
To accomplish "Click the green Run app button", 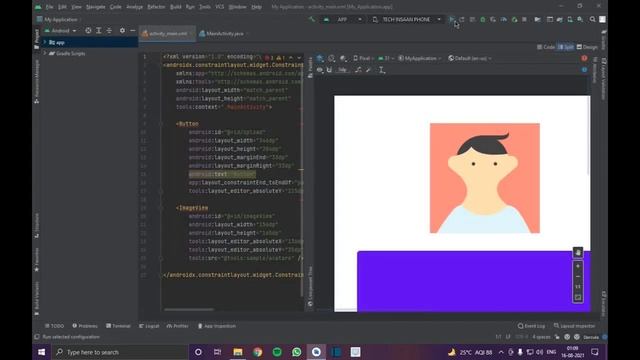I will tap(451, 19).
